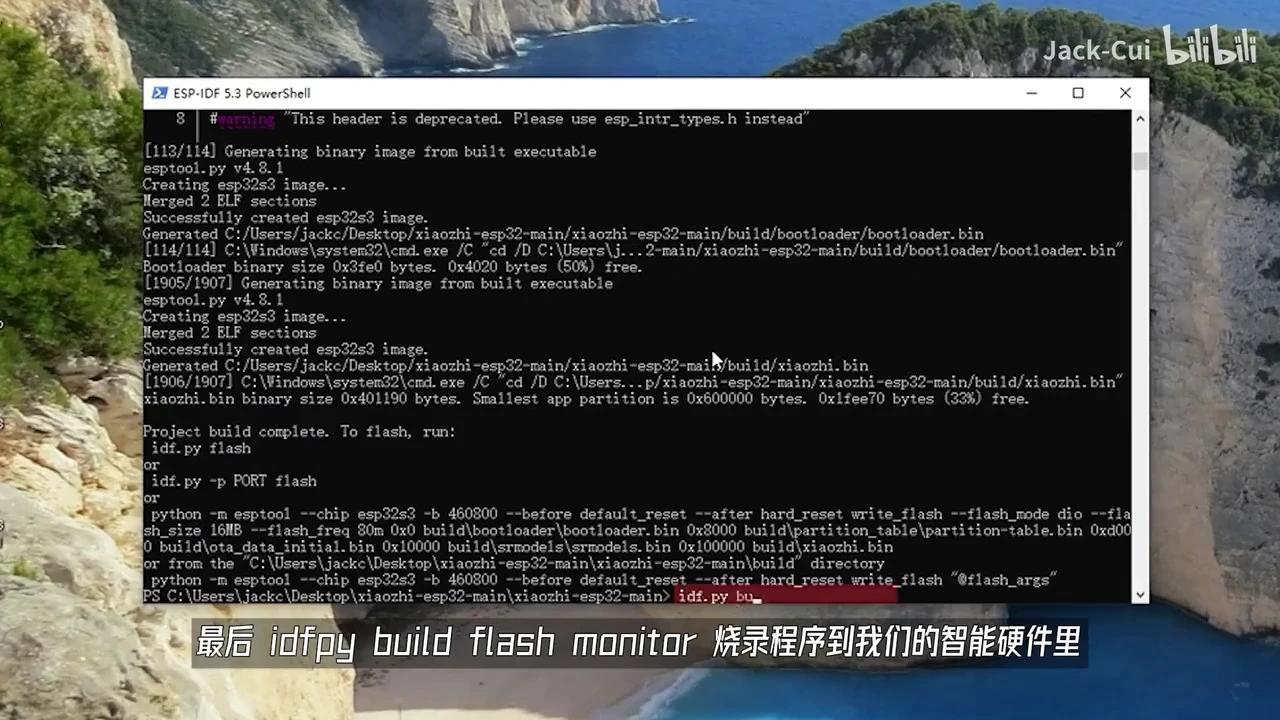1280x720 pixels.
Task: Click the ESP-IDF 5.3 PowerShell title text
Action: pos(242,93)
